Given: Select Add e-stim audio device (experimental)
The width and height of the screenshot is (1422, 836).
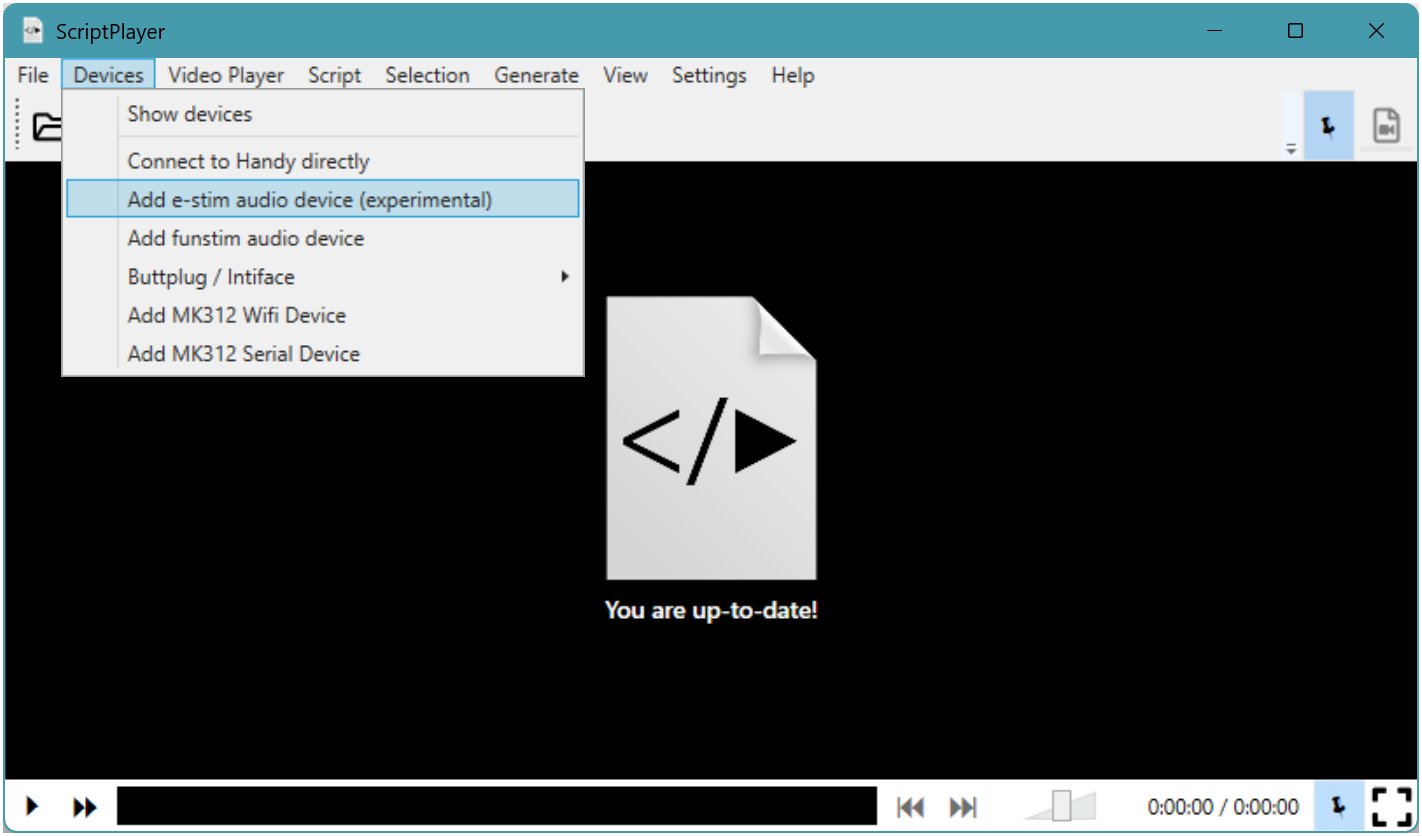Looking at the screenshot, I should [x=322, y=199].
